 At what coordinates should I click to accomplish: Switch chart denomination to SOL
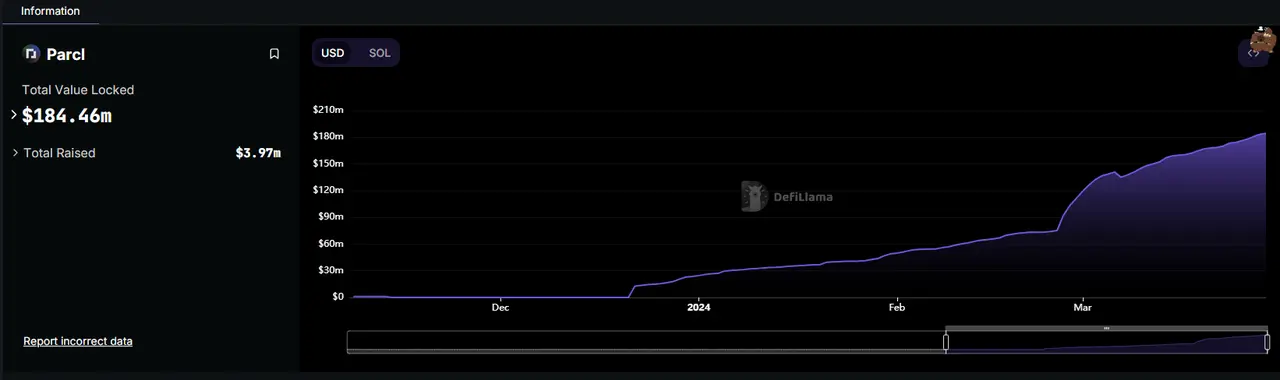click(380, 53)
